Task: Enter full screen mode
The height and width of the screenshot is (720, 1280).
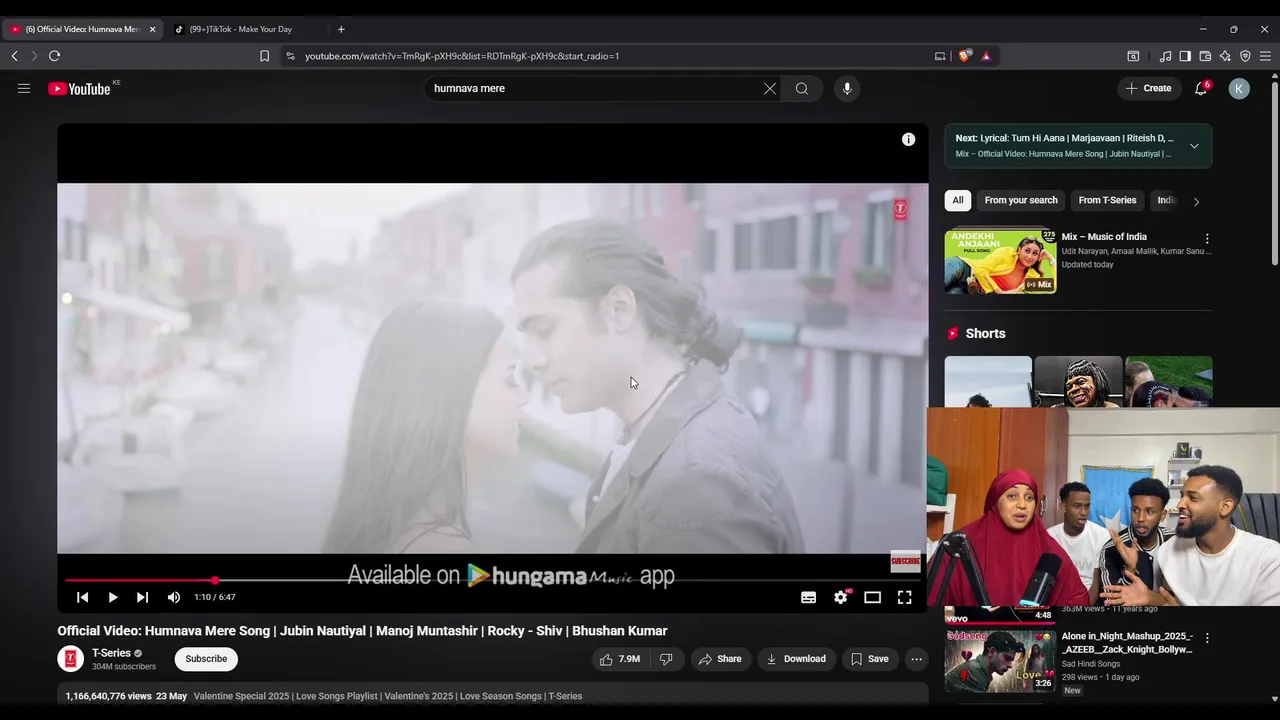Action: tap(904, 597)
